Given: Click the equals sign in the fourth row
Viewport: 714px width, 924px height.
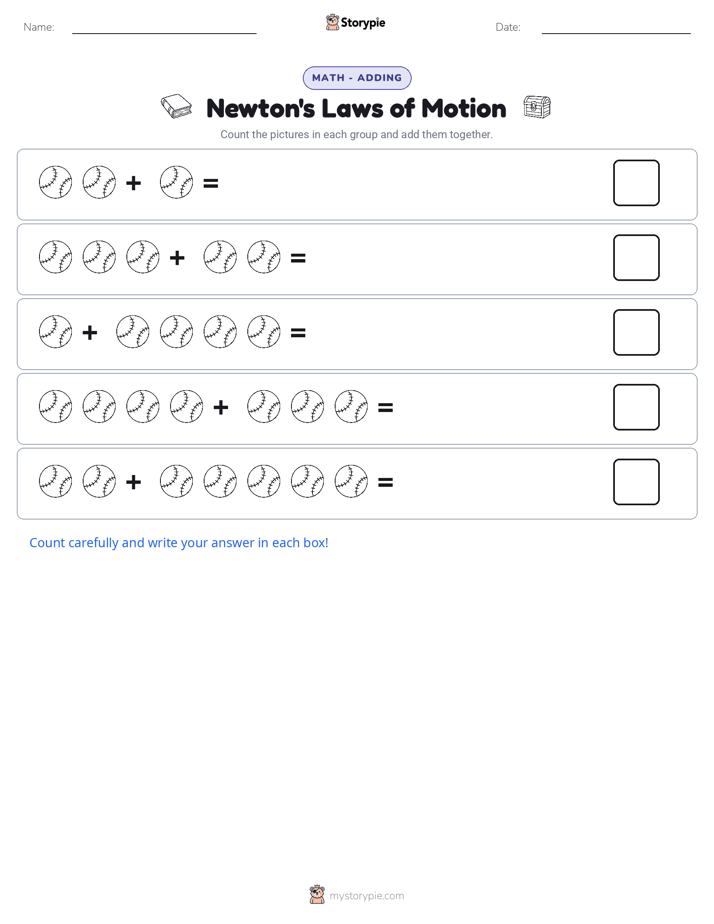Looking at the screenshot, I should point(385,408).
